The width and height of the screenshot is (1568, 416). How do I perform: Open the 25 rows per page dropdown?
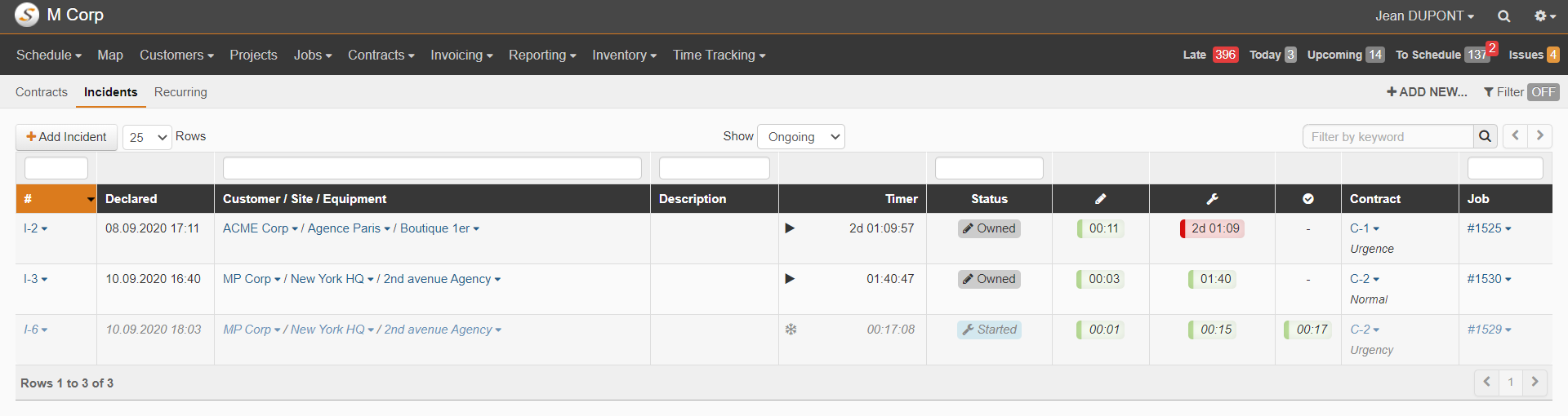[147, 137]
